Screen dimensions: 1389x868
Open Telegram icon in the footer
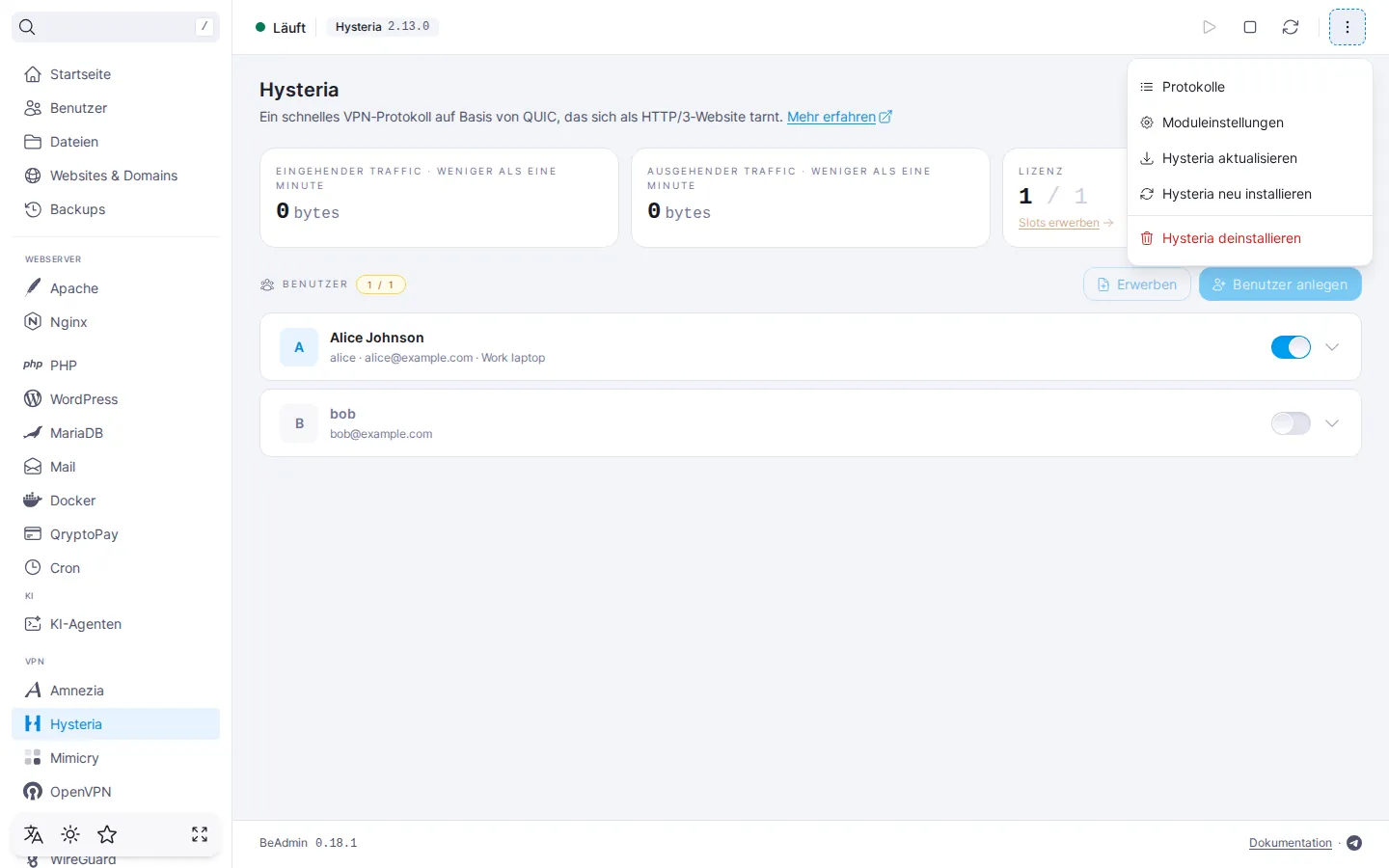1354,843
